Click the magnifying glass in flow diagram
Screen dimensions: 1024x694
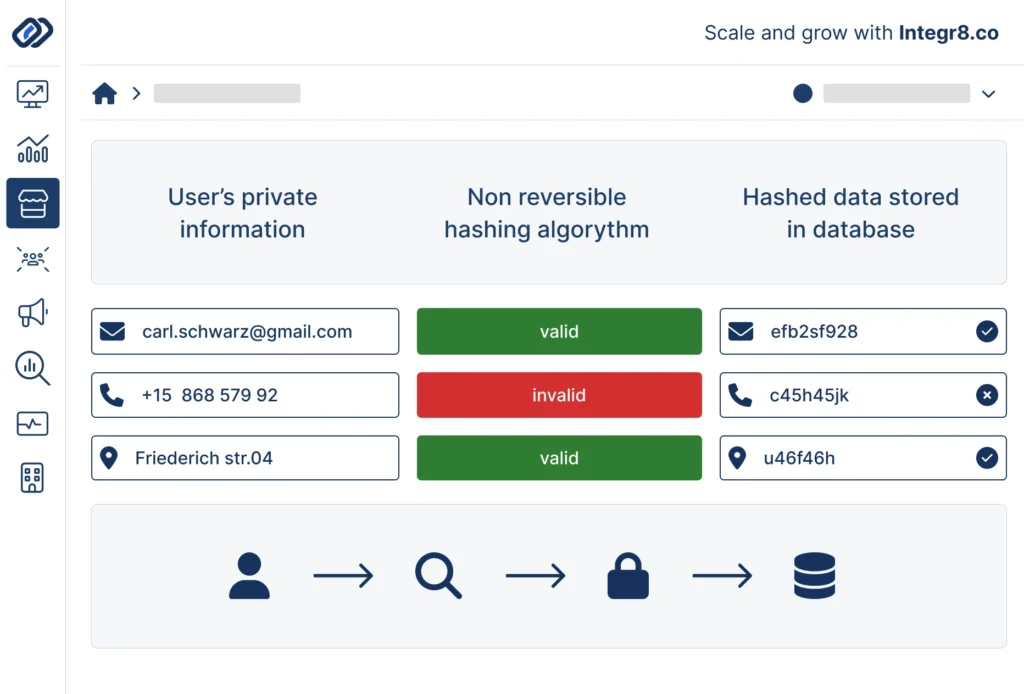438,576
